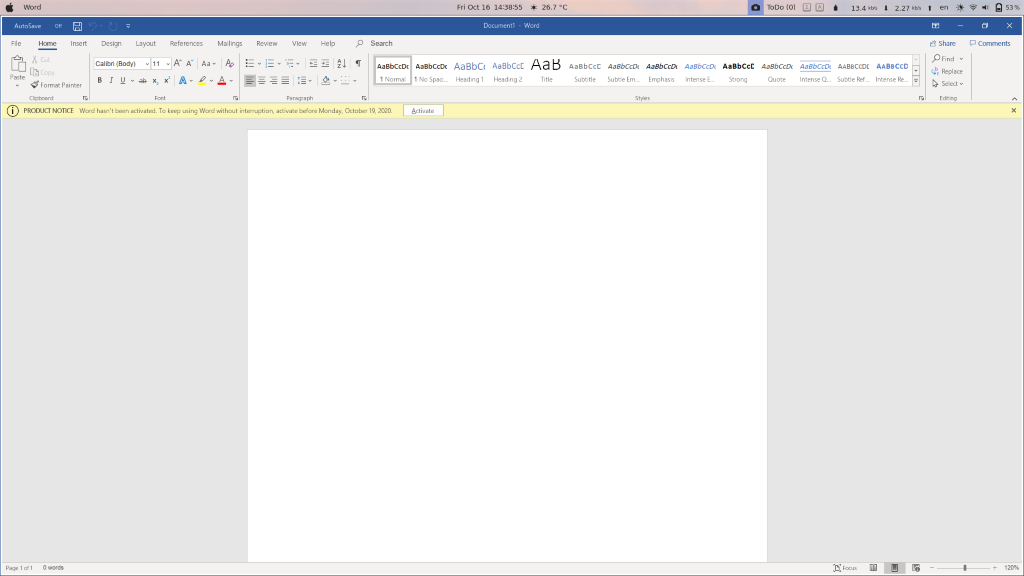Switch to the Layout tab
1024x576 pixels.
tap(146, 44)
